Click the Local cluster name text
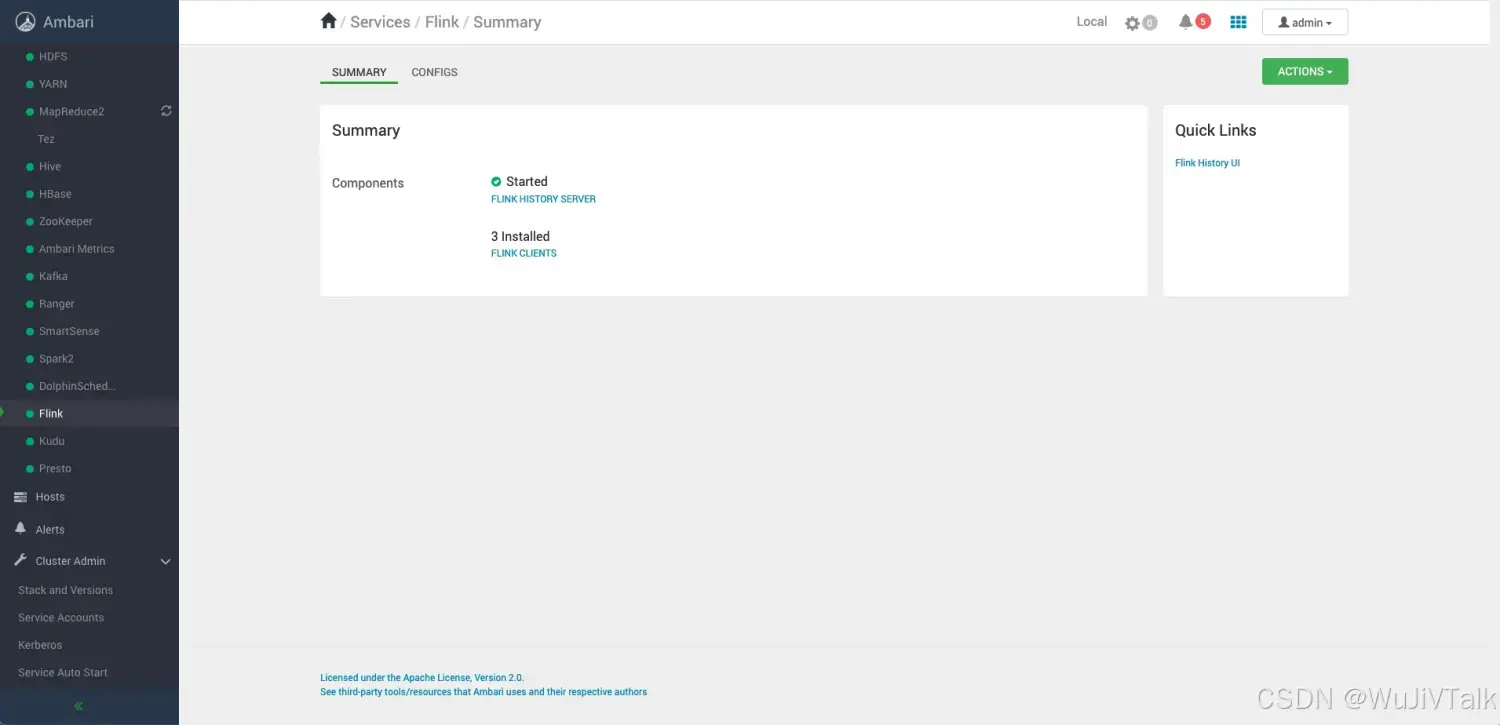This screenshot has height=725, width=1500. (1092, 22)
